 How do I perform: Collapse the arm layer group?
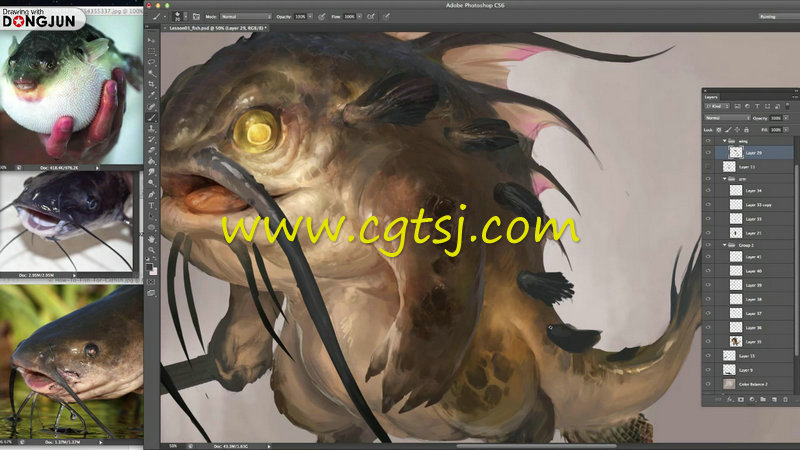724,179
